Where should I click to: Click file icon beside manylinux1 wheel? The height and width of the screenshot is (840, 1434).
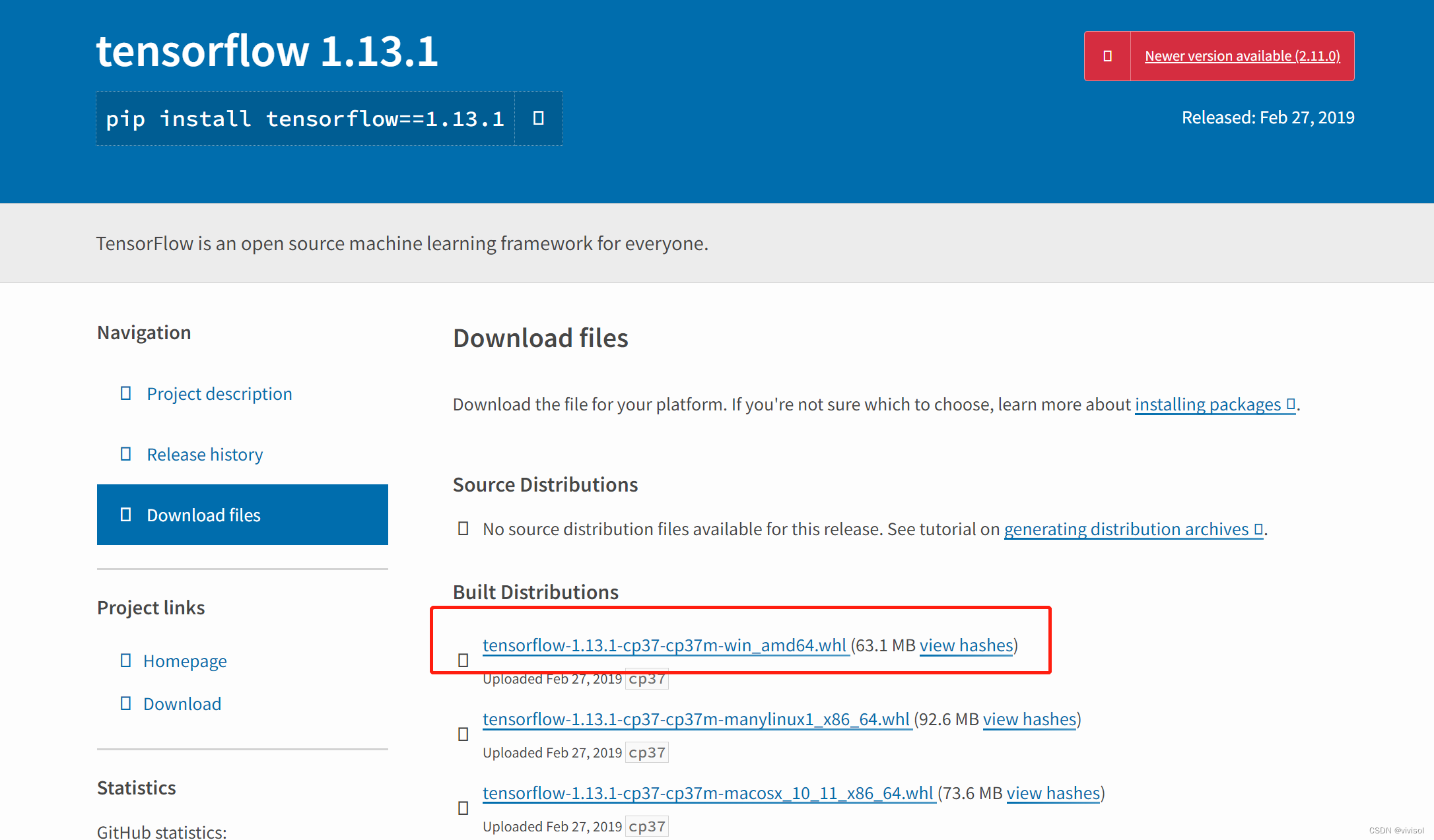click(463, 734)
